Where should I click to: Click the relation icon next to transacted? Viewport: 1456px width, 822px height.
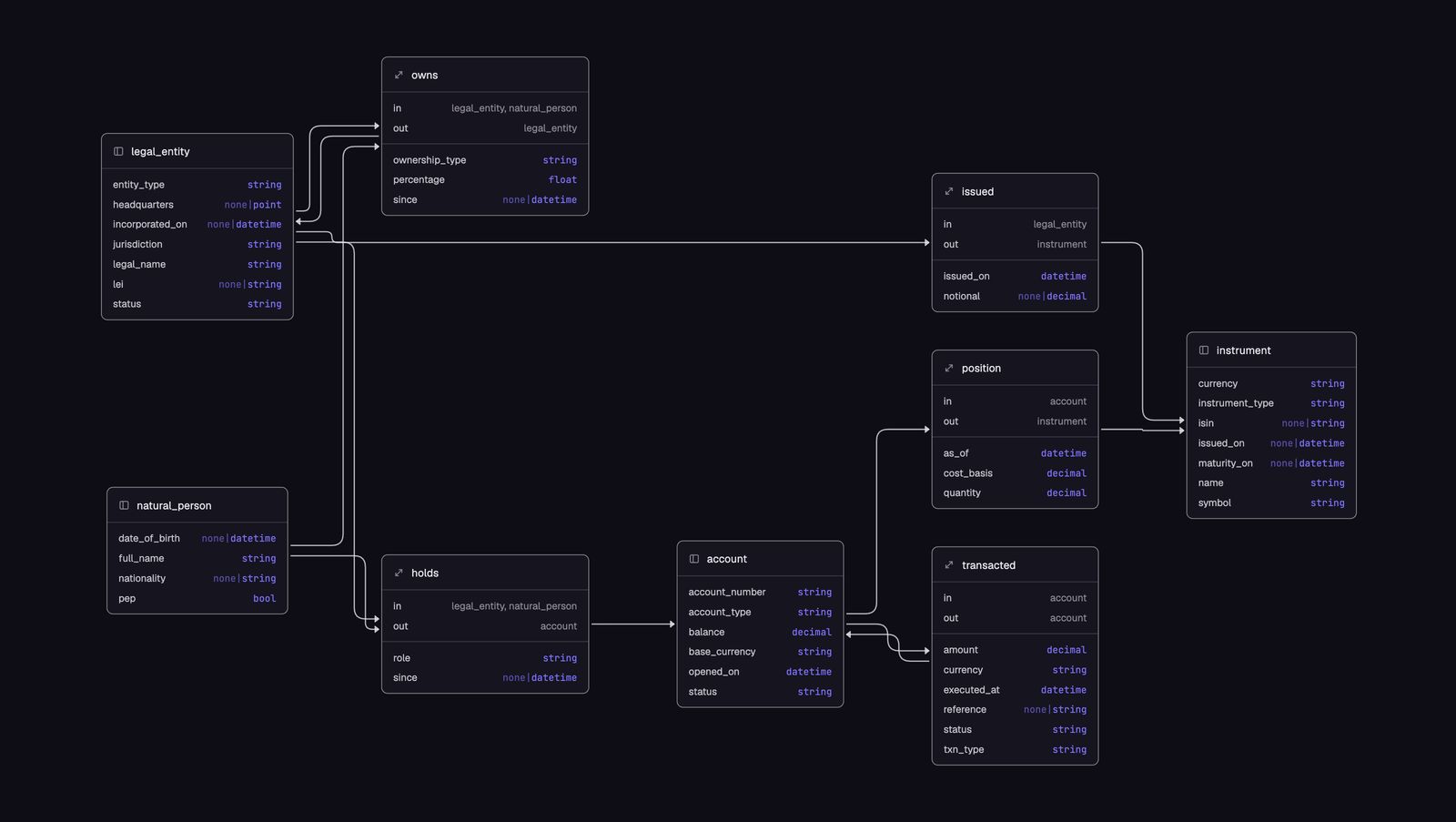coord(949,564)
